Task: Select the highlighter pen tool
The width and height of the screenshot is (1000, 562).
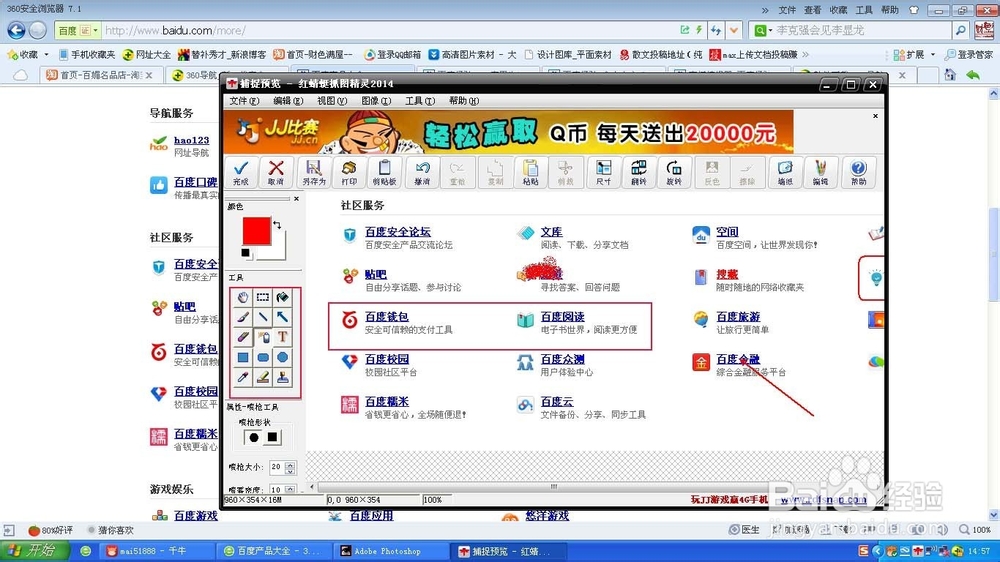Action: click(263, 377)
